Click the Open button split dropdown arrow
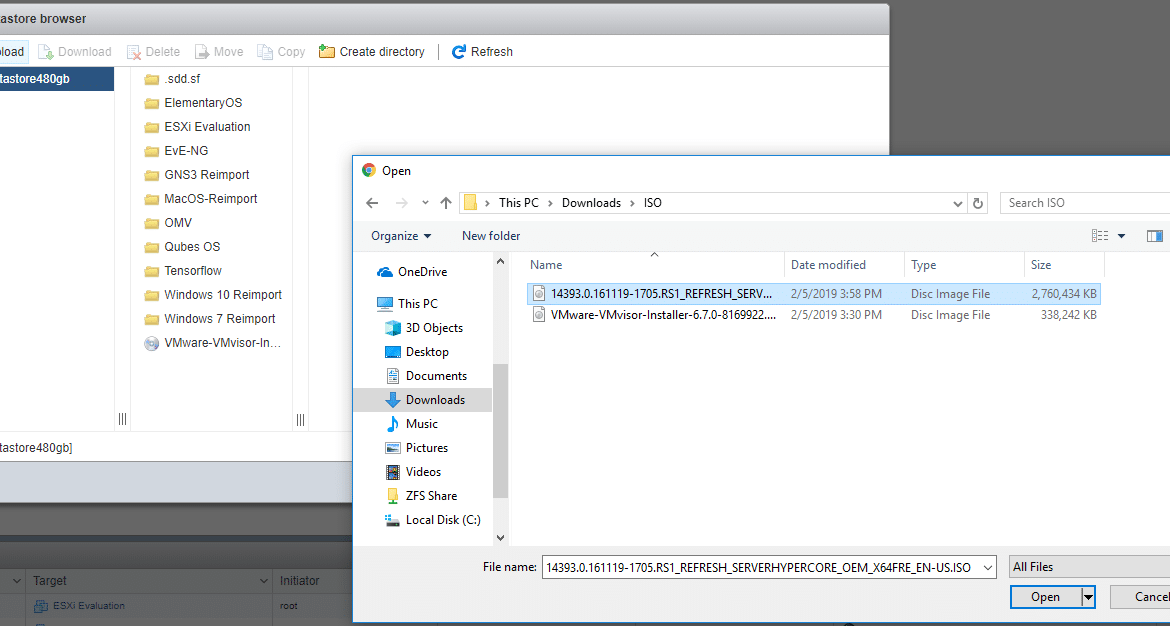The image size is (1170, 626). tap(1089, 597)
